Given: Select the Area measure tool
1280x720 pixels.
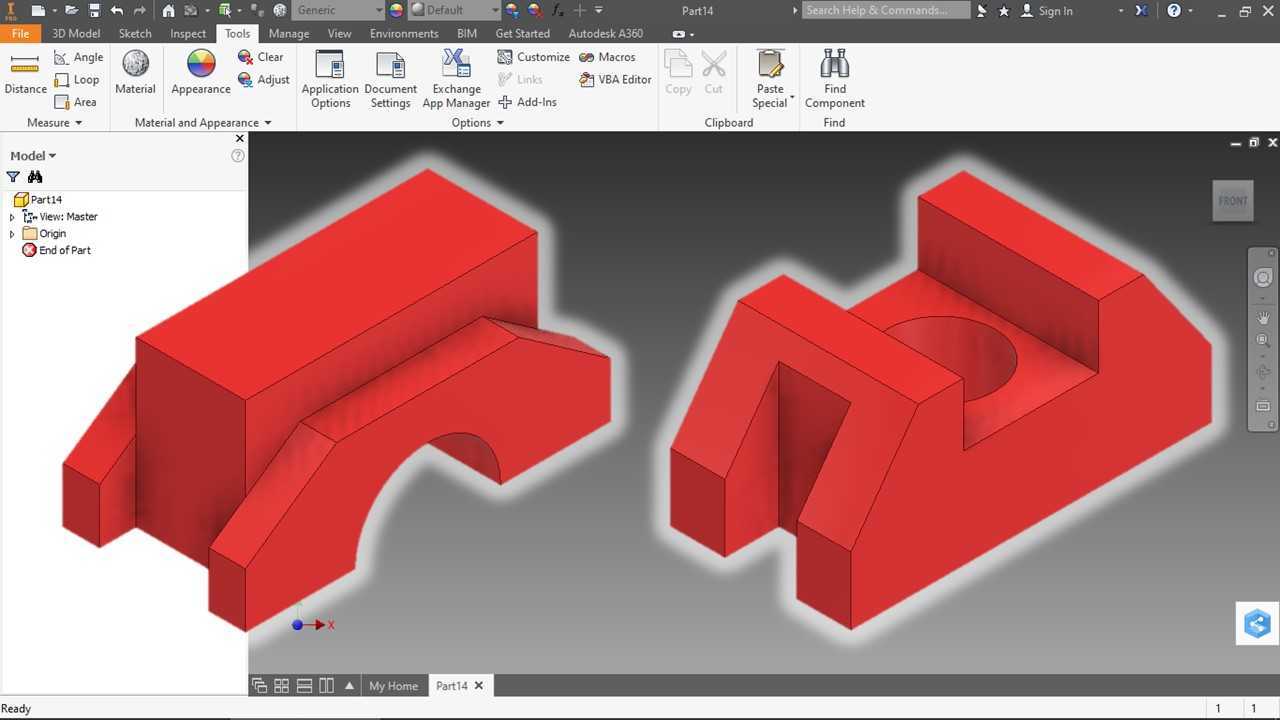Looking at the screenshot, I should point(75,101).
